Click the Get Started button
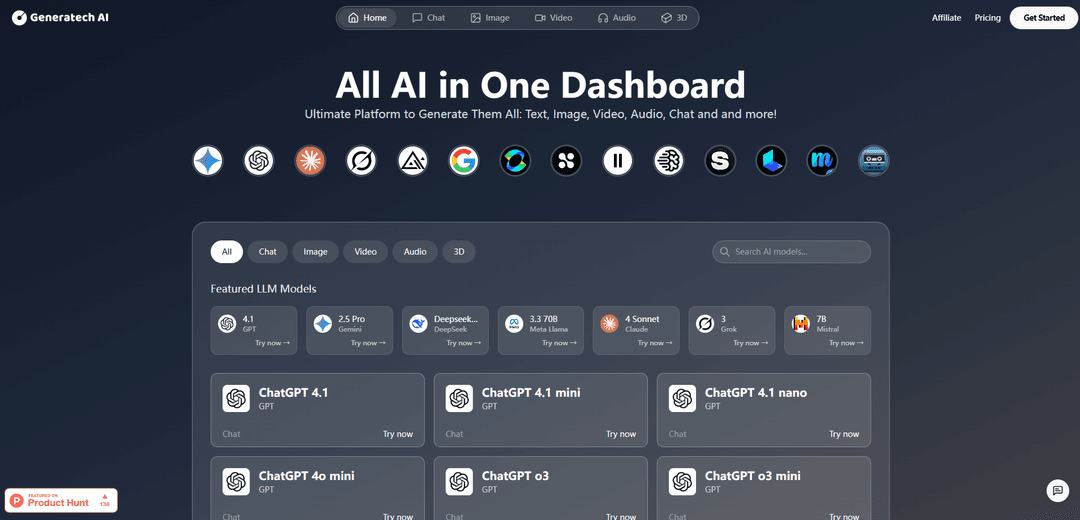The width and height of the screenshot is (1080, 520). tap(1043, 18)
